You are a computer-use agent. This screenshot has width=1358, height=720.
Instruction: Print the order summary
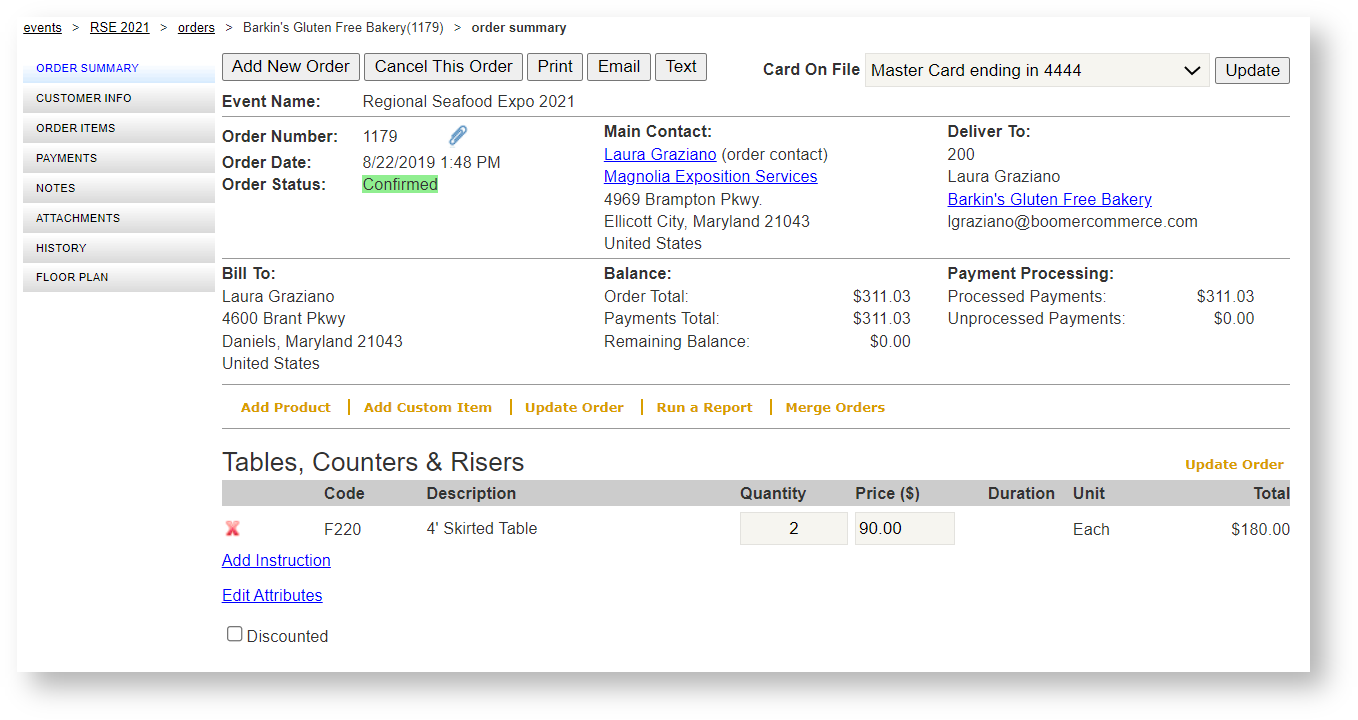point(554,66)
